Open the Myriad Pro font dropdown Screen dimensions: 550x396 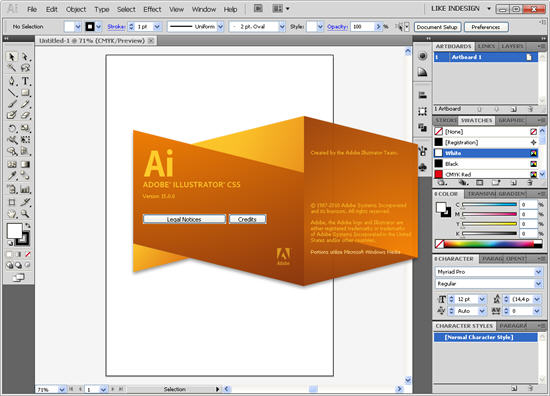[538, 272]
